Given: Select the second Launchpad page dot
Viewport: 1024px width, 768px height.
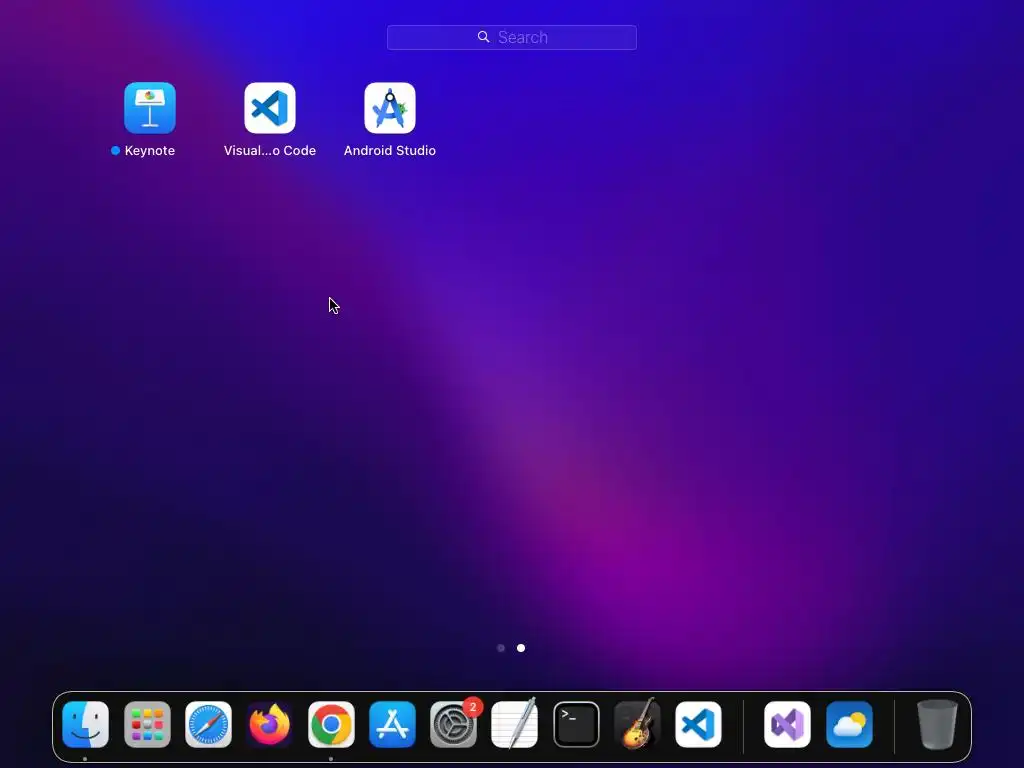Looking at the screenshot, I should pos(520,648).
